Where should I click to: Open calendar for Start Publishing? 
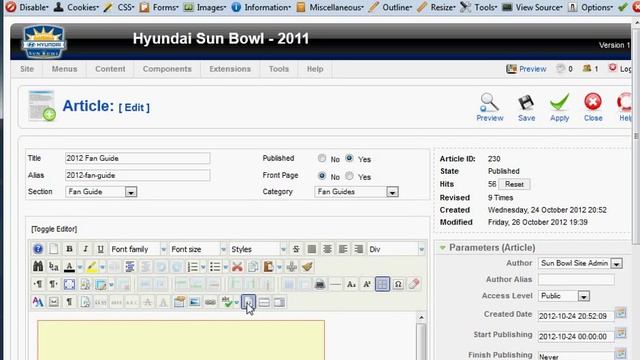pos(621,333)
